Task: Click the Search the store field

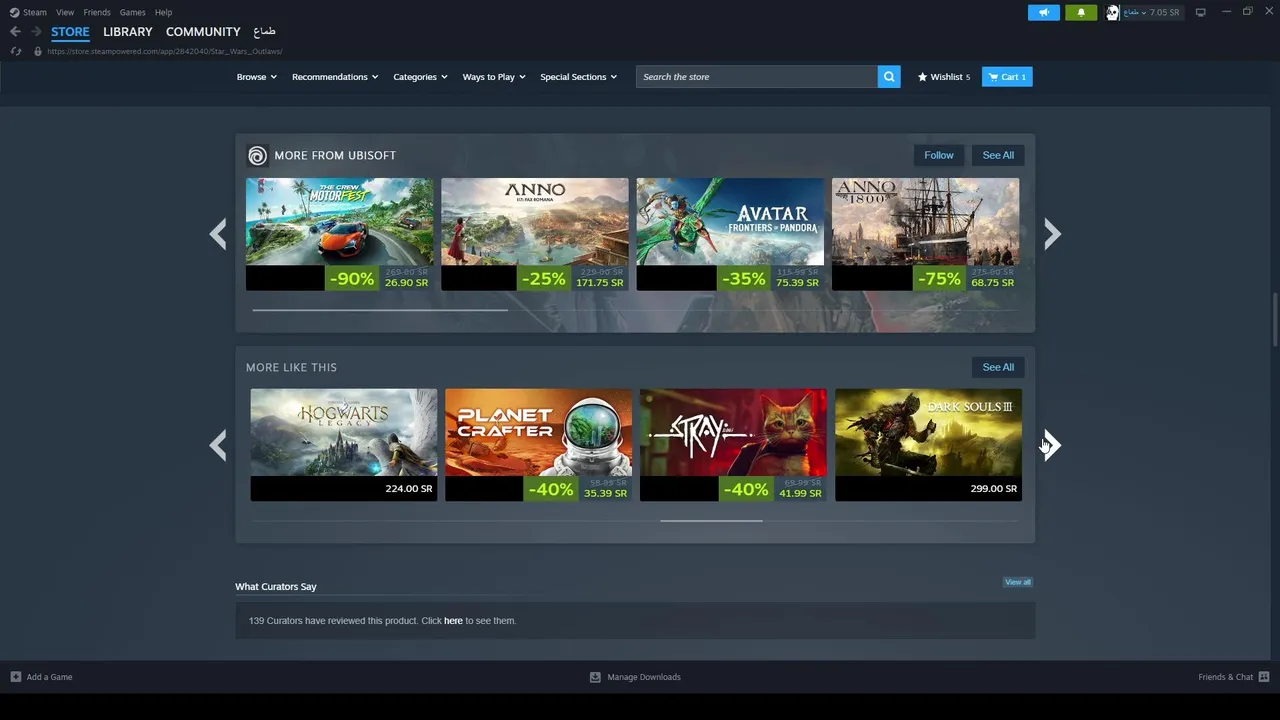Action: tap(757, 77)
